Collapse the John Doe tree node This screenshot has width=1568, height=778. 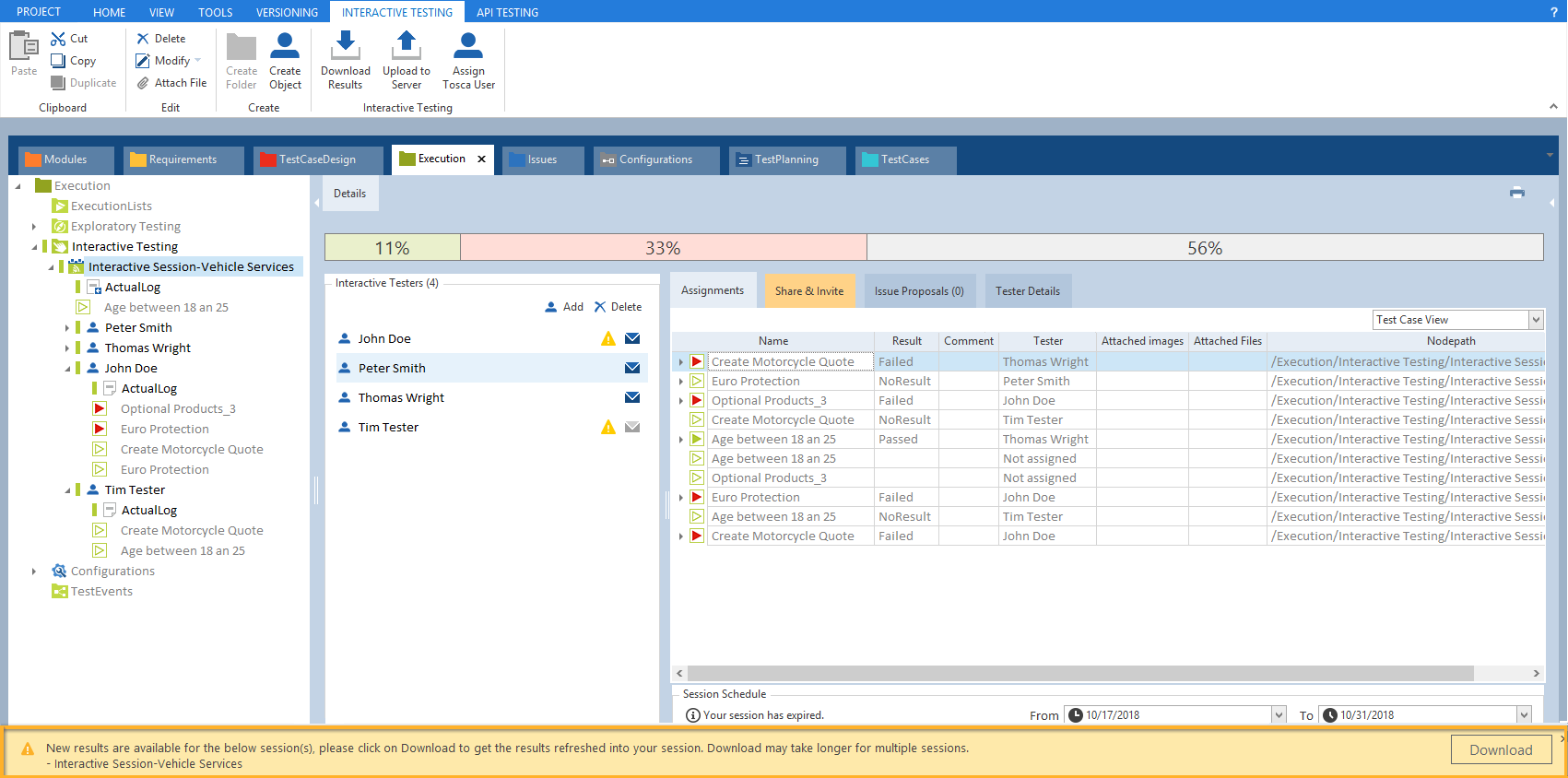click(x=67, y=369)
